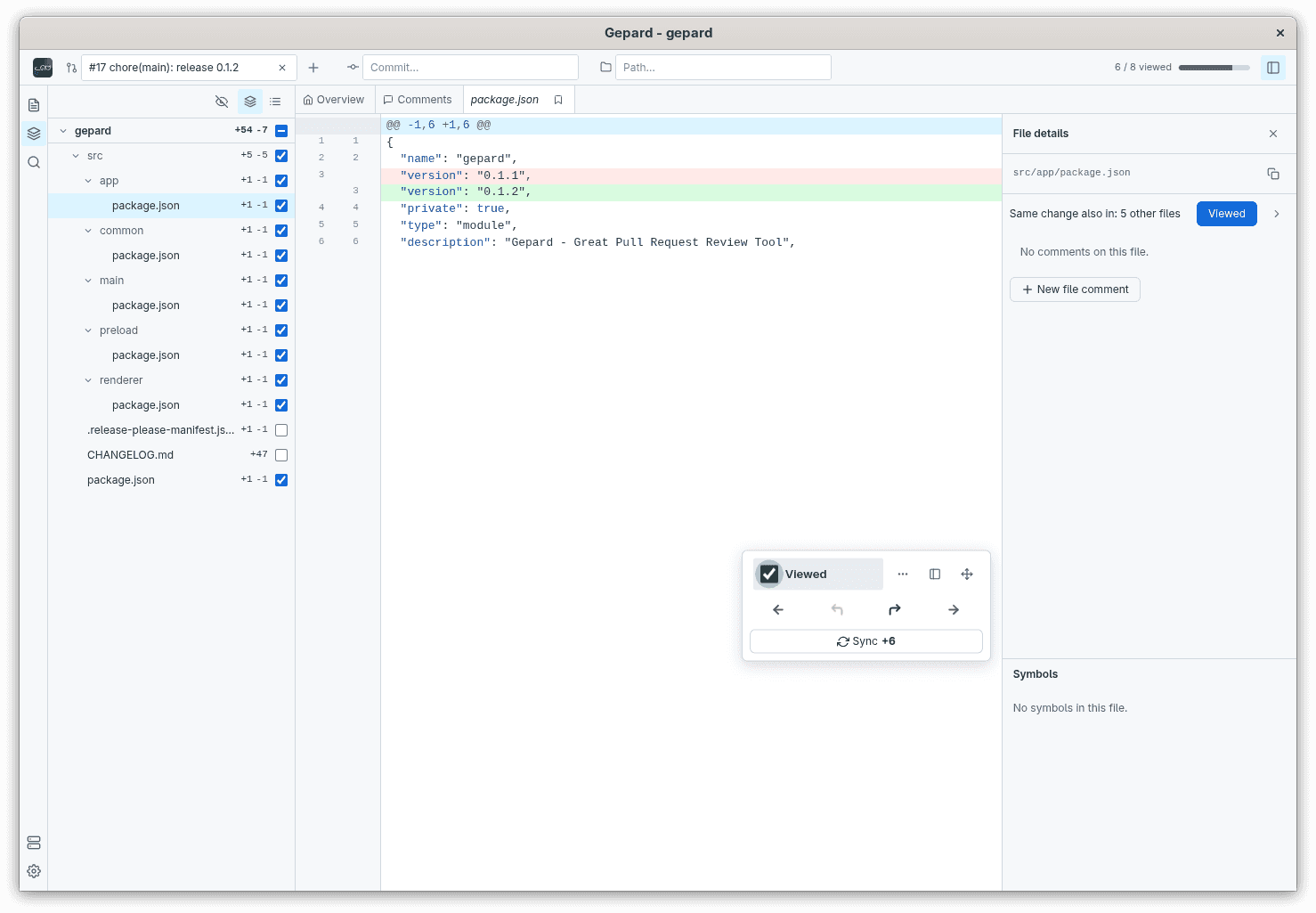Screen dimensions: 1316x913
Task: Switch to the Comments tab
Action: point(418,100)
